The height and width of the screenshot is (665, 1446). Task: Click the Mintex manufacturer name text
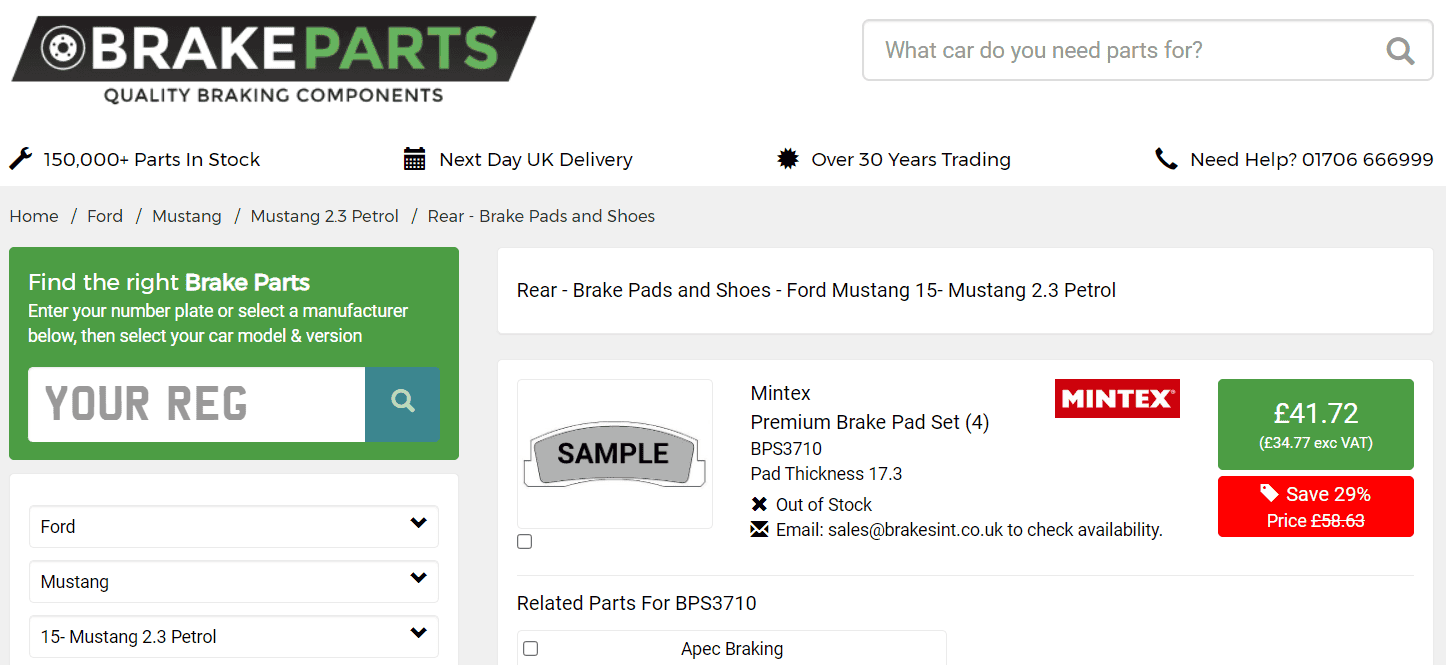781,393
